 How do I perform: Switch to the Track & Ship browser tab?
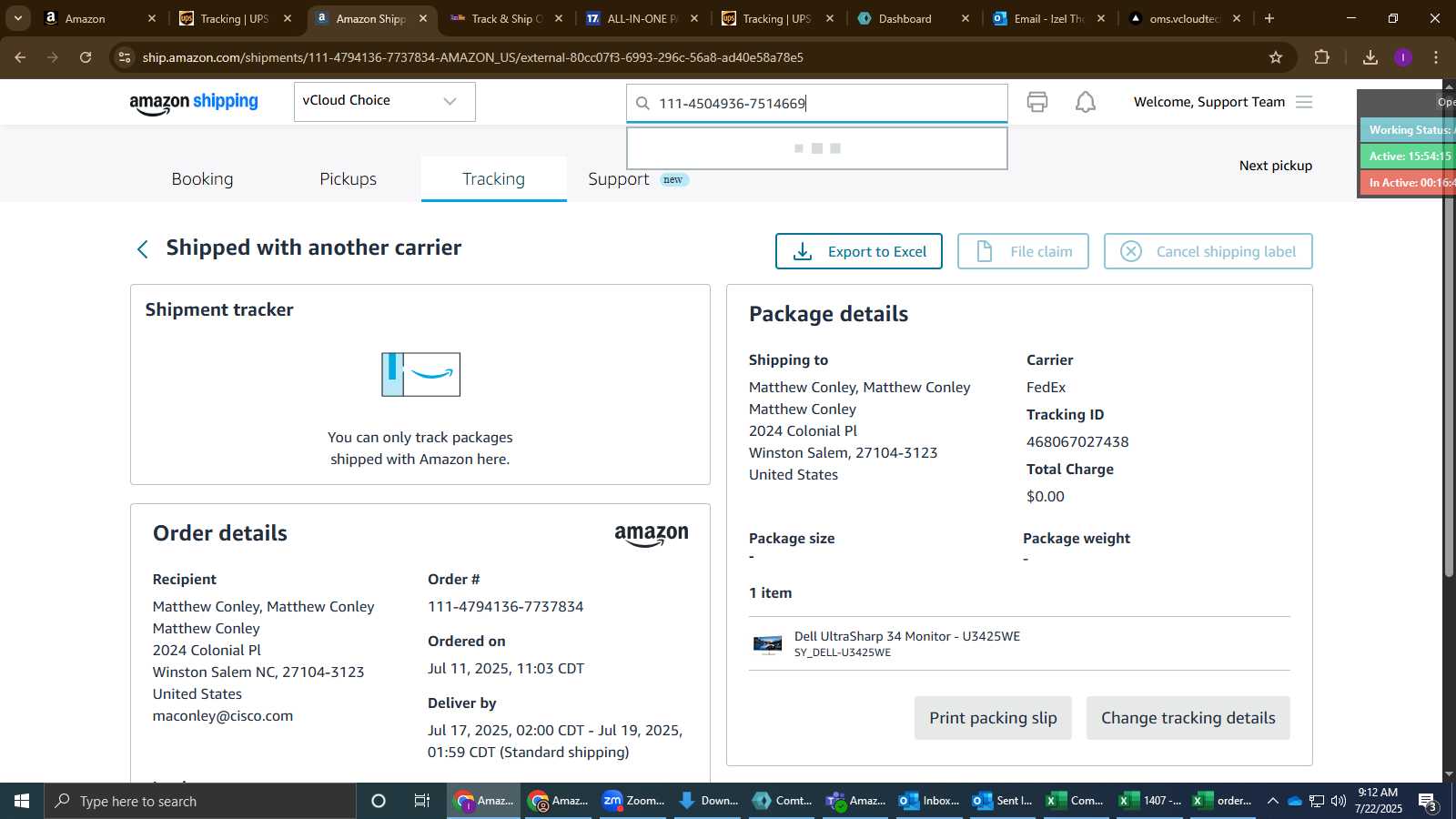click(506, 18)
